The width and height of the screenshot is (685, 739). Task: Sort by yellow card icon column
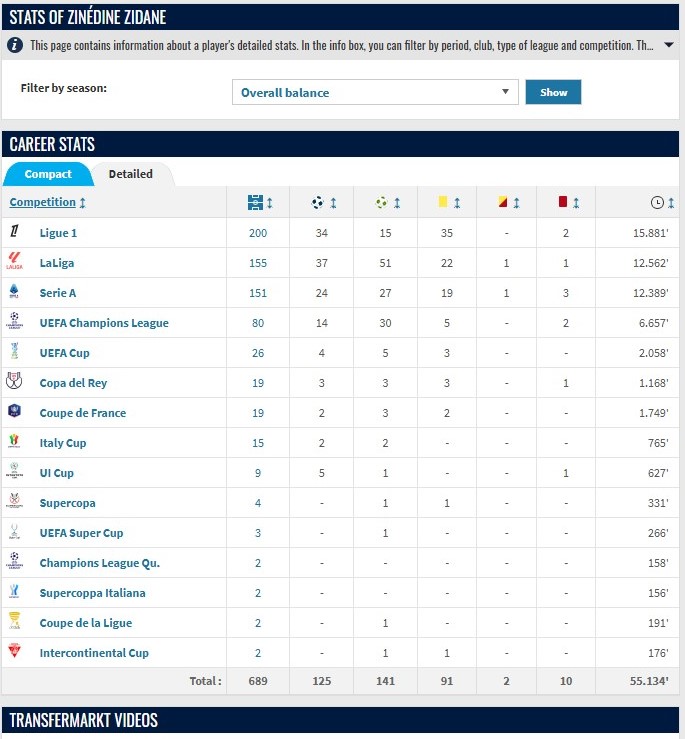point(446,203)
